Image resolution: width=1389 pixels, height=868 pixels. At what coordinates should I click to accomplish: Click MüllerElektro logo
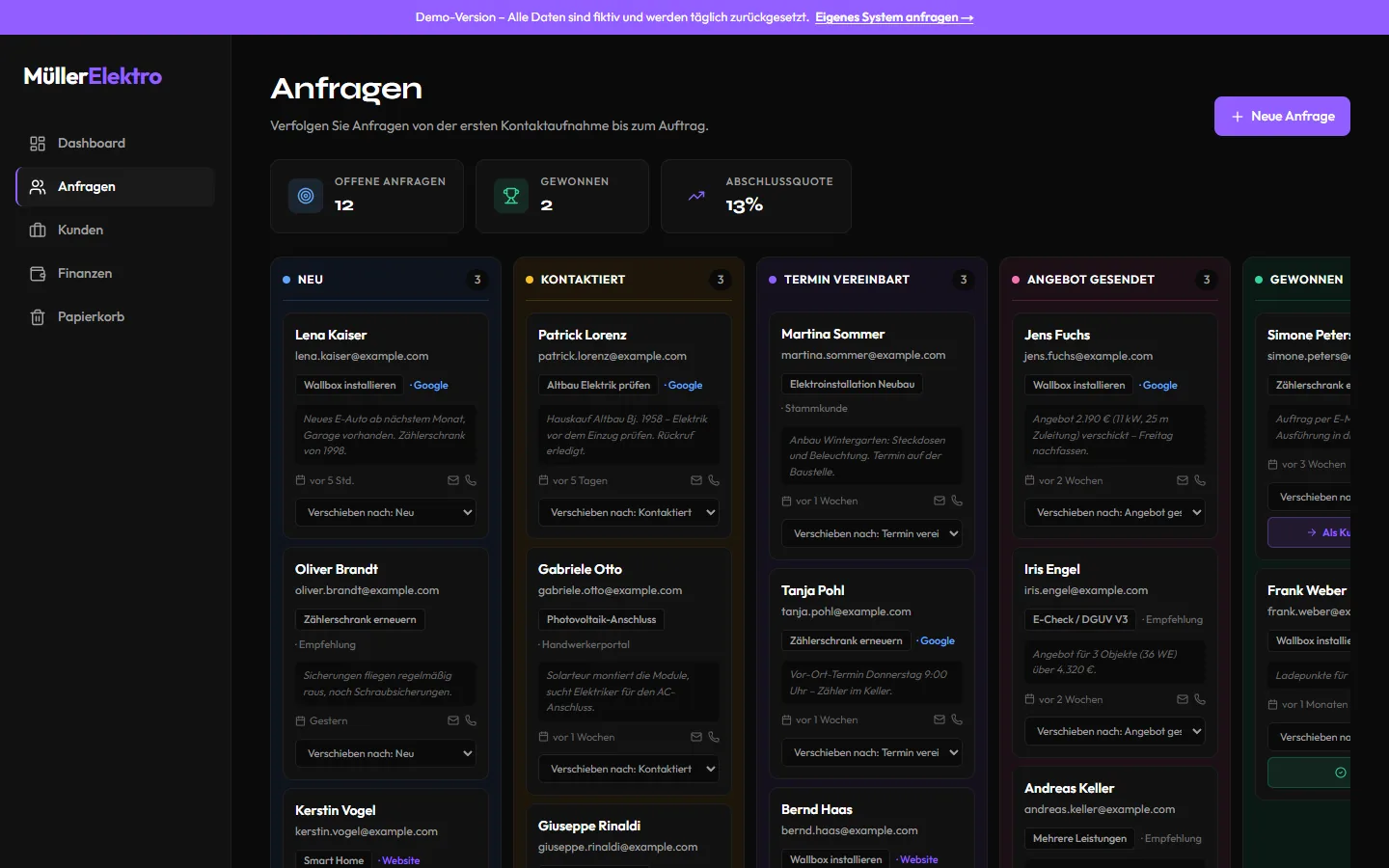tap(93, 76)
